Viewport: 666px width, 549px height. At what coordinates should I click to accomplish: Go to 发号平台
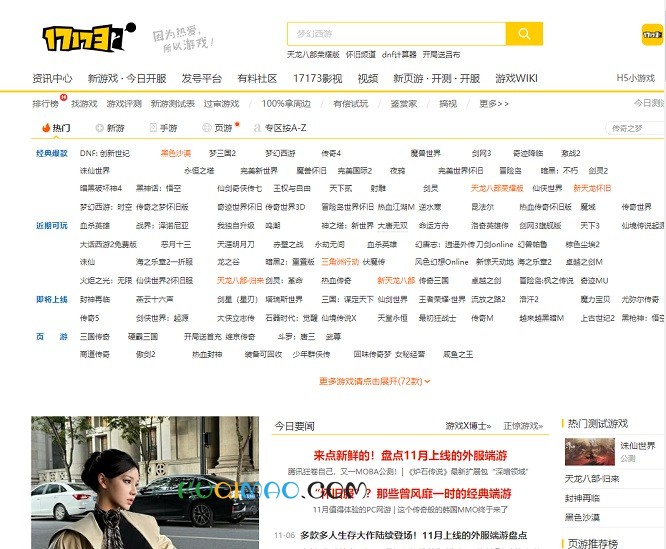(201, 79)
